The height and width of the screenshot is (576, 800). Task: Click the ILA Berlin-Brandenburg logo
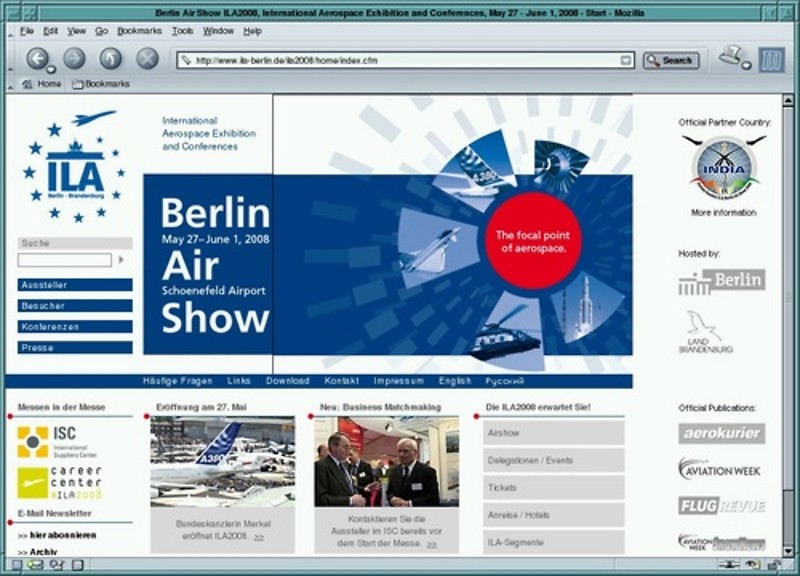[74, 167]
